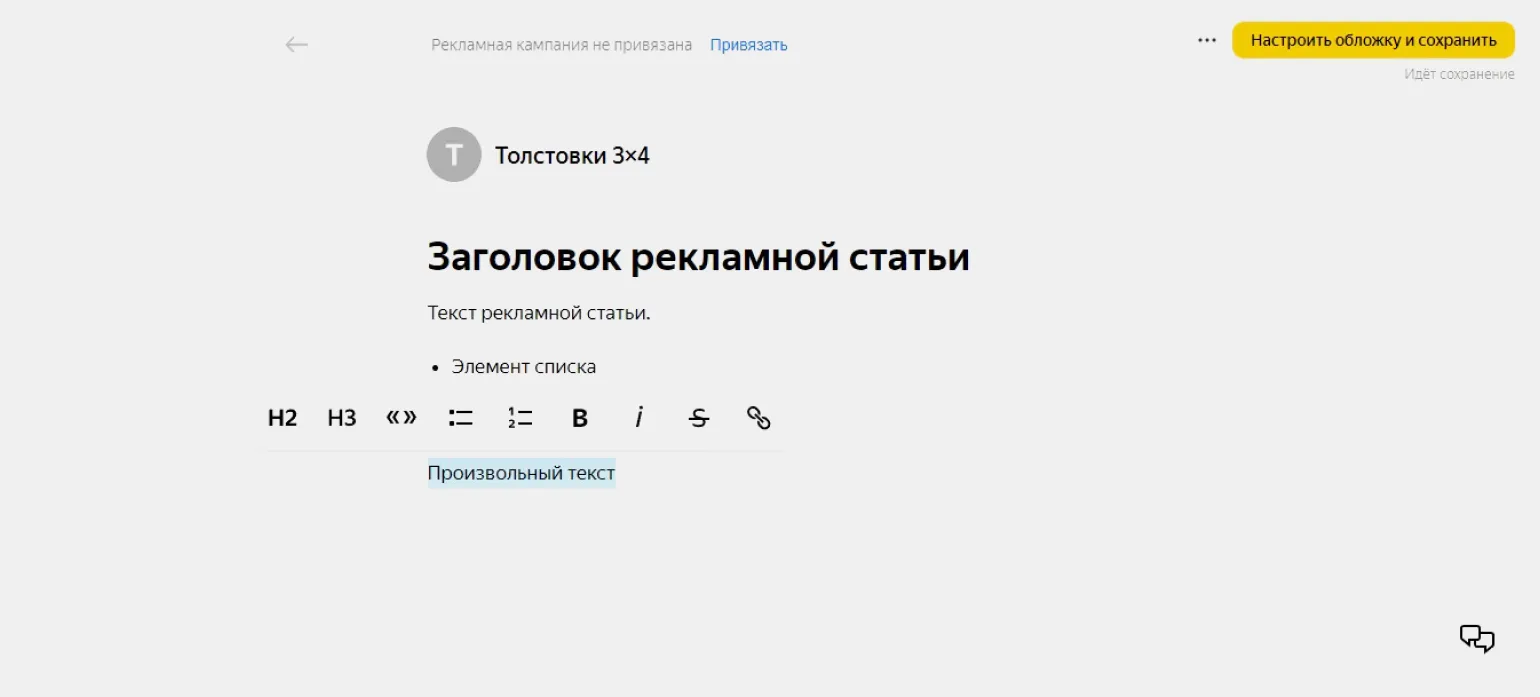Apply the H2 heading style
1540x697 pixels.
click(283, 418)
